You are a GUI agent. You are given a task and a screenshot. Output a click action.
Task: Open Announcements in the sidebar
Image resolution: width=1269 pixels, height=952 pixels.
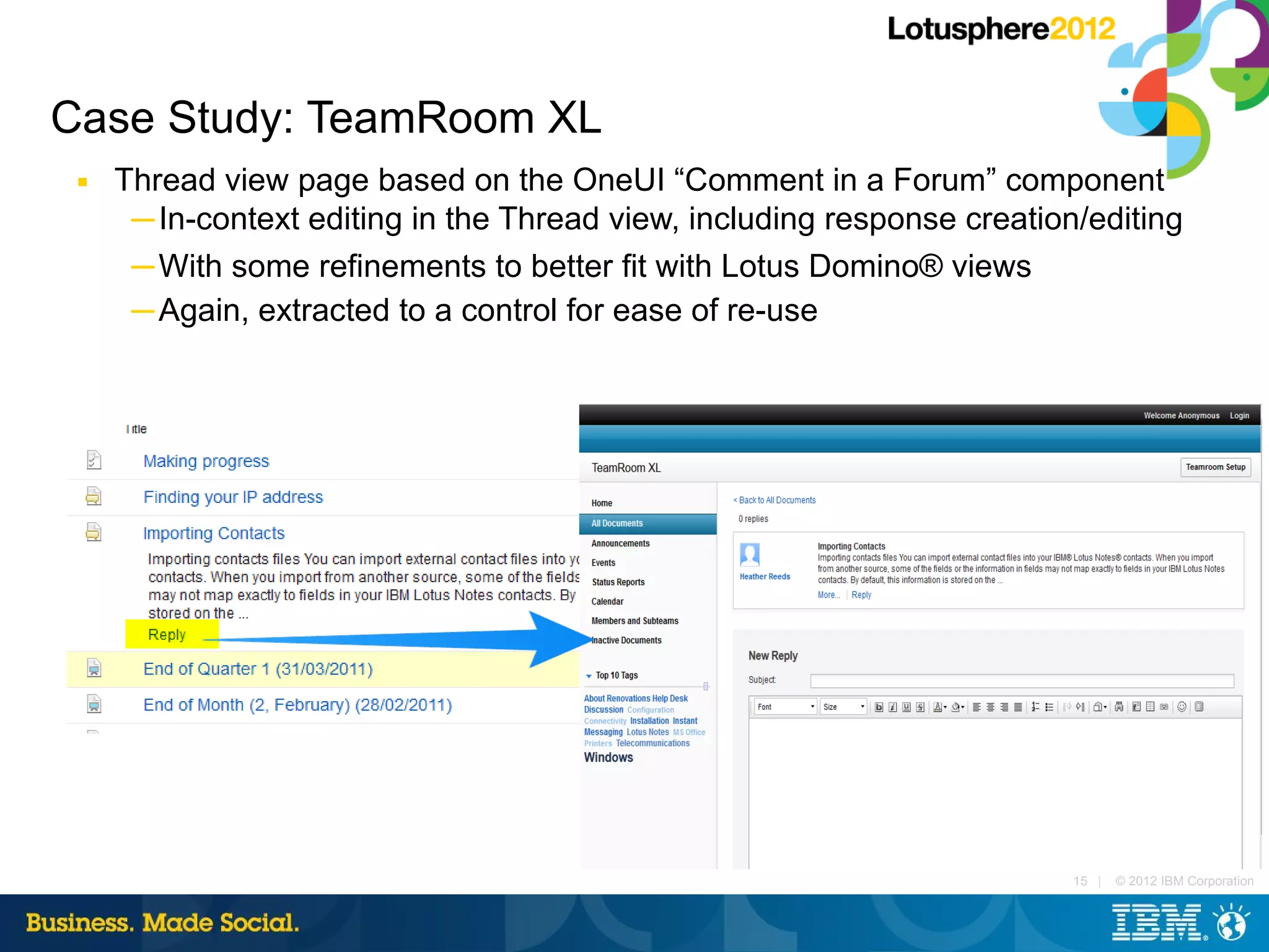pyautogui.click(x=620, y=543)
